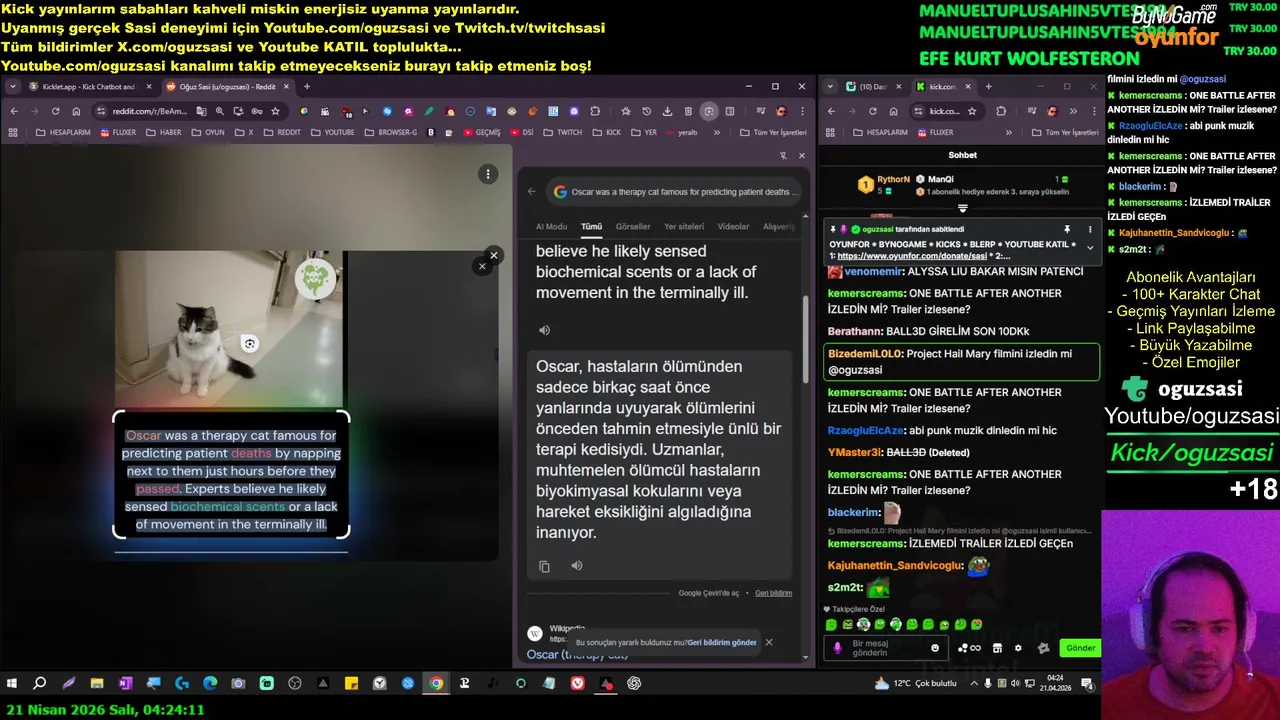Open the HABER bookmarks folder
1280x720 pixels.
pos(165,132)
